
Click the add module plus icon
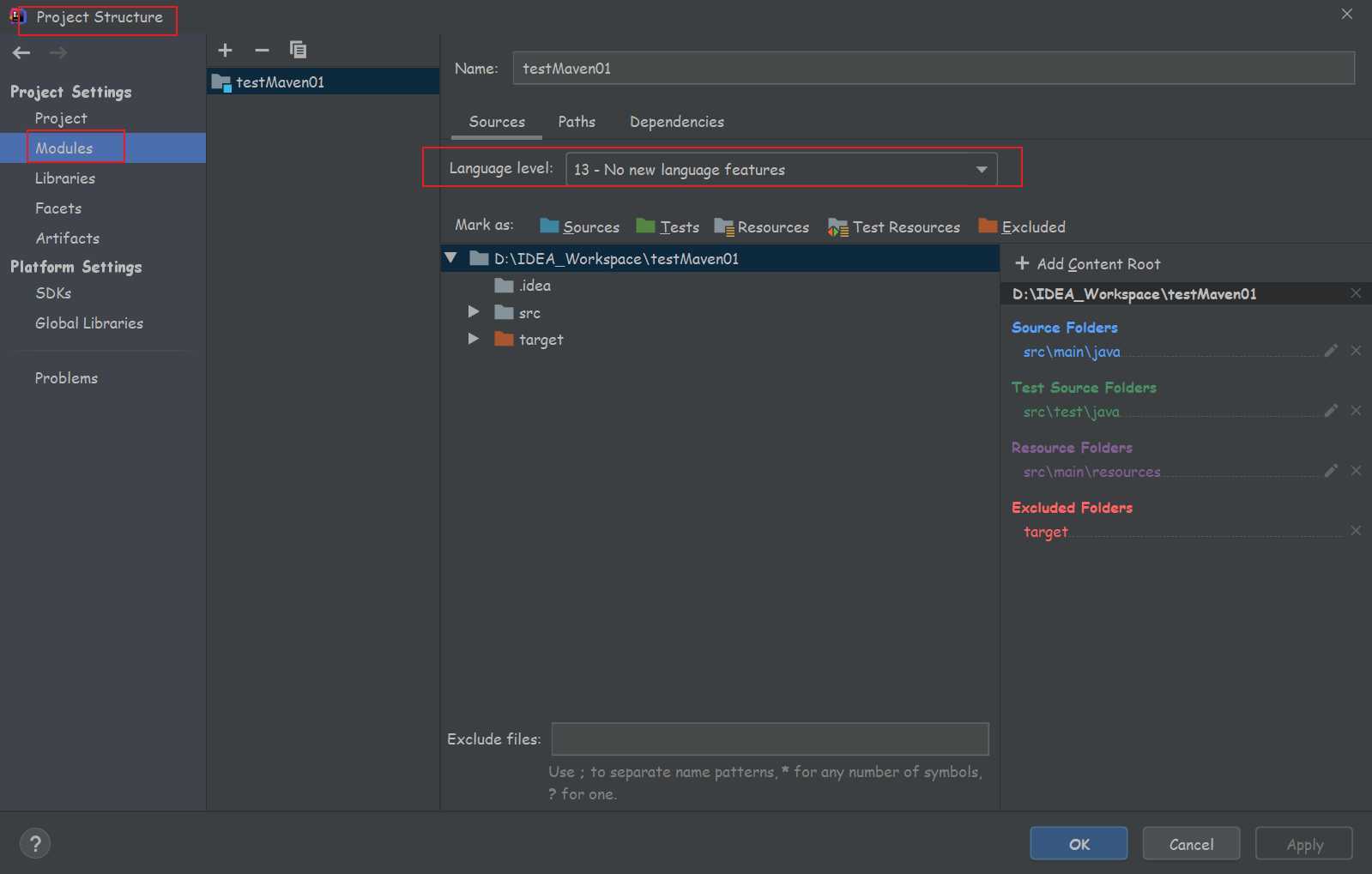click(225, 51)
